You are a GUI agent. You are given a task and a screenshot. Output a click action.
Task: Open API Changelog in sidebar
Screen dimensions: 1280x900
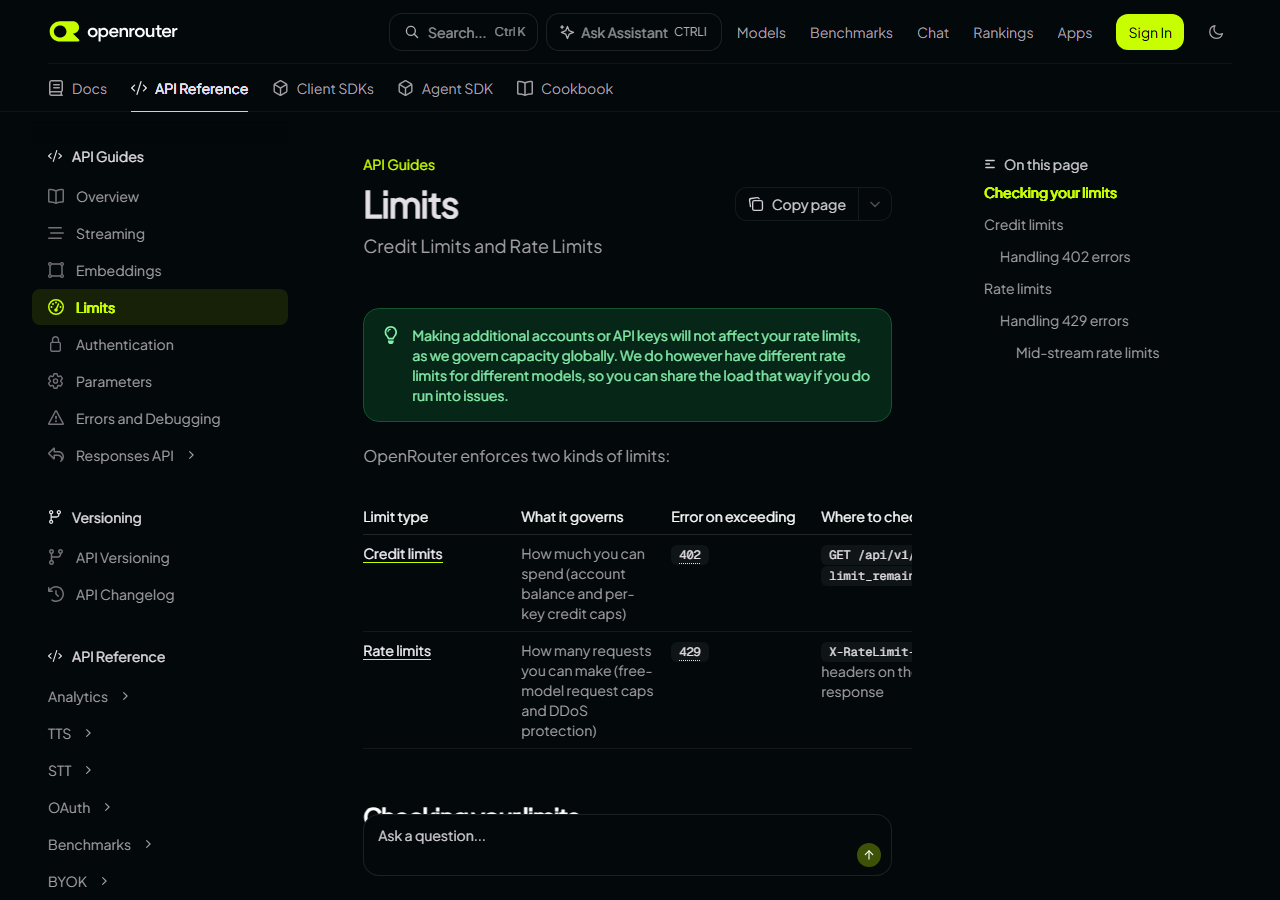click(160, 595)
